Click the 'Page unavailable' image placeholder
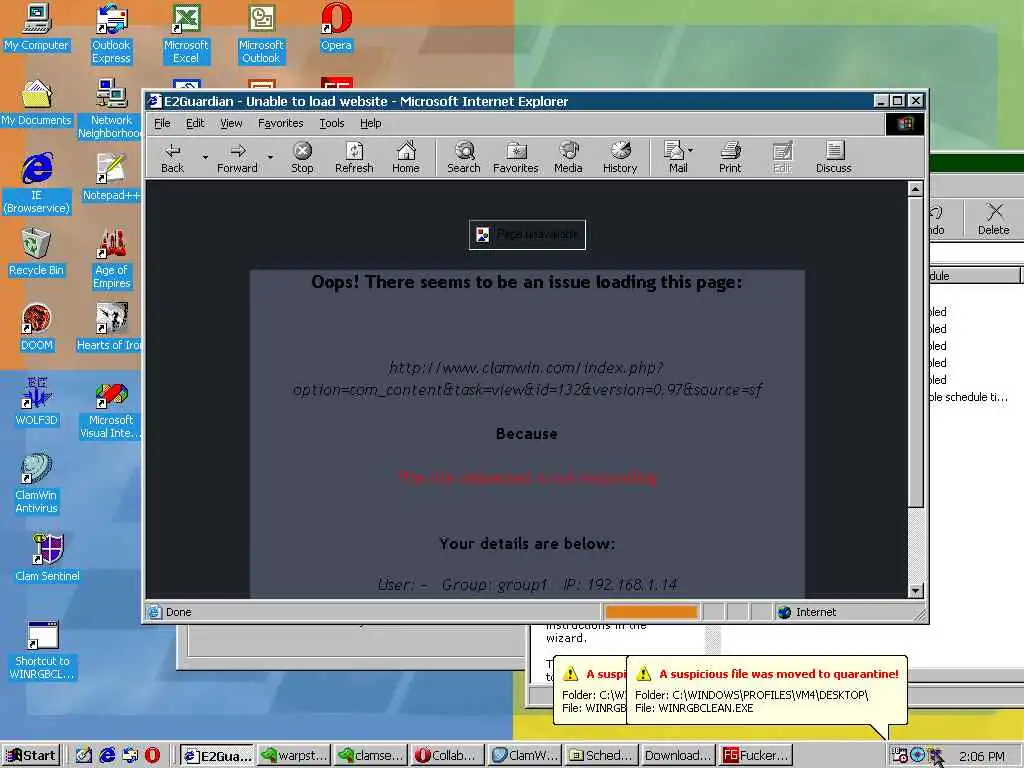The image size is (1024, 768). [x=527, y=234]
